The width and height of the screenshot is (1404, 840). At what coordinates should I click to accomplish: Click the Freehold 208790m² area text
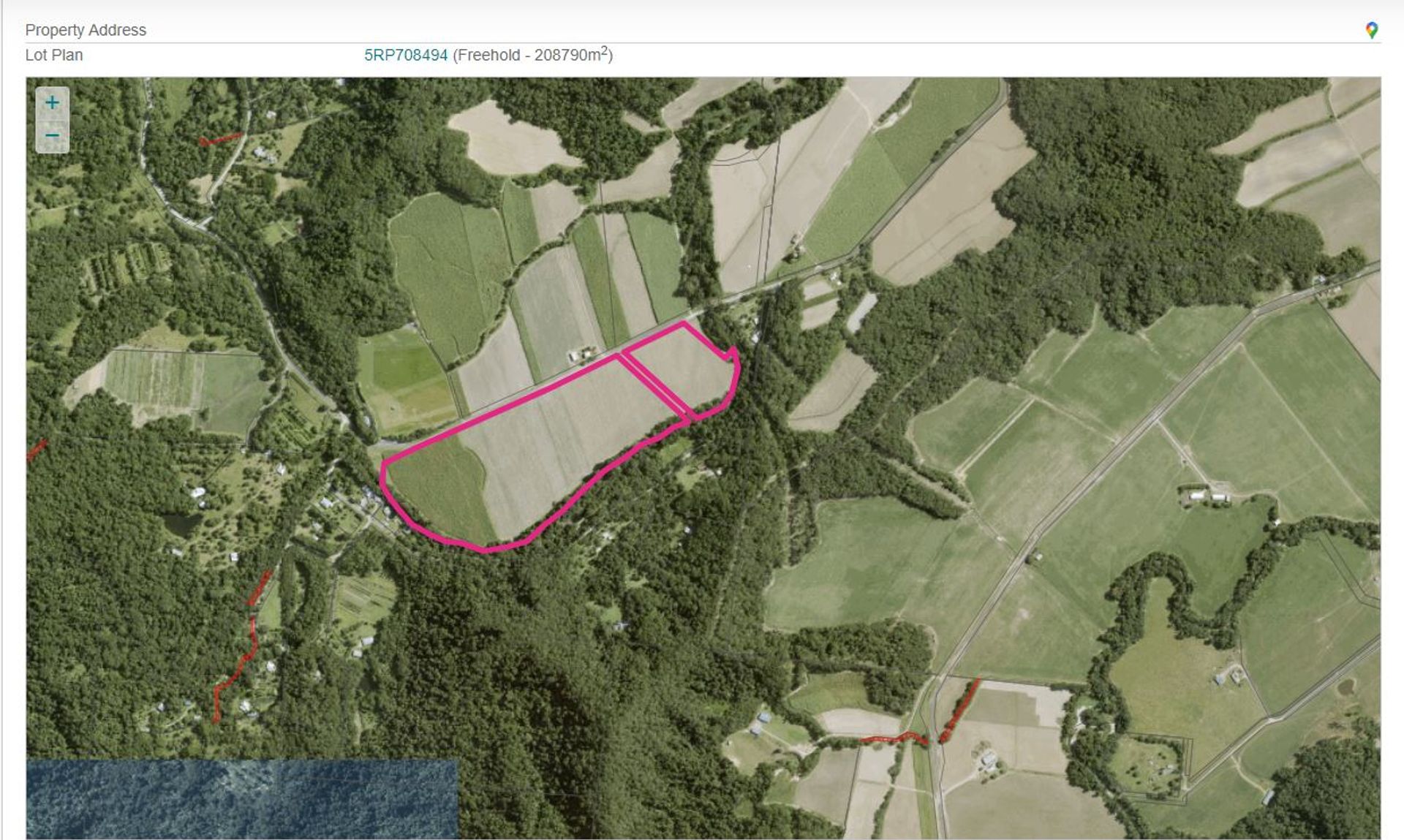pos(533,55)
